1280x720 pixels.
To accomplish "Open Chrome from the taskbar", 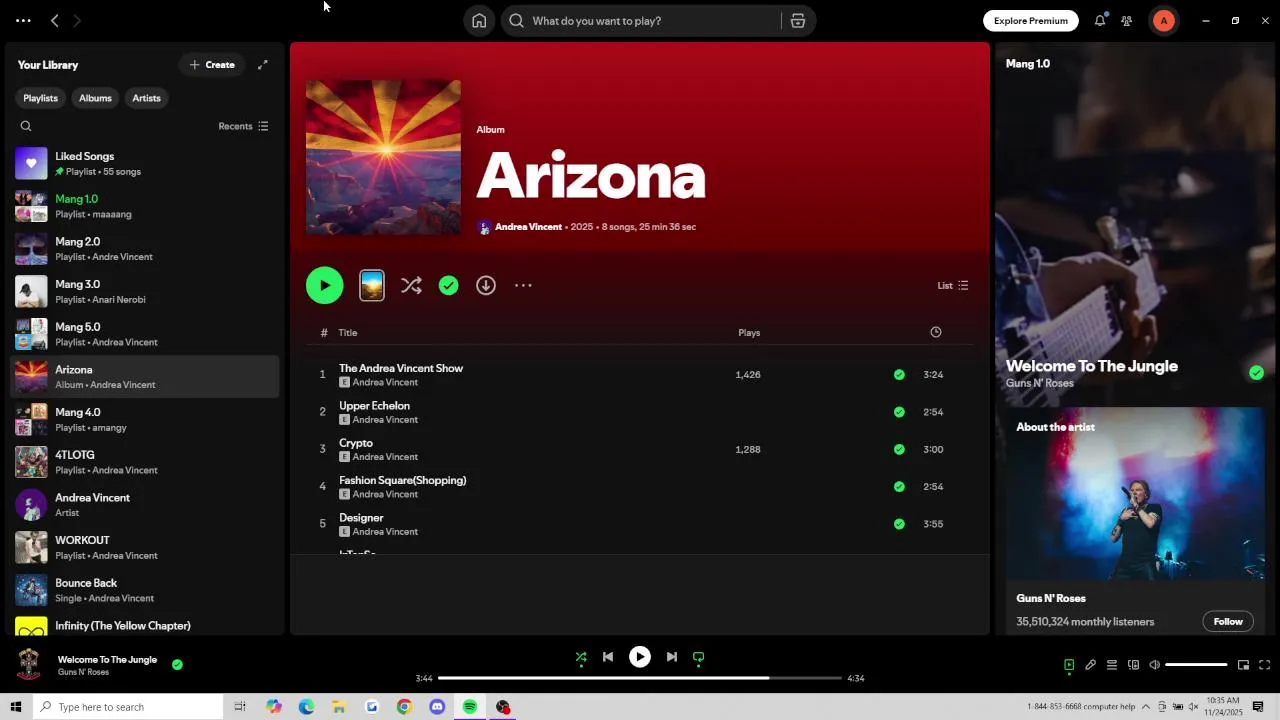I will coord(404,707).
